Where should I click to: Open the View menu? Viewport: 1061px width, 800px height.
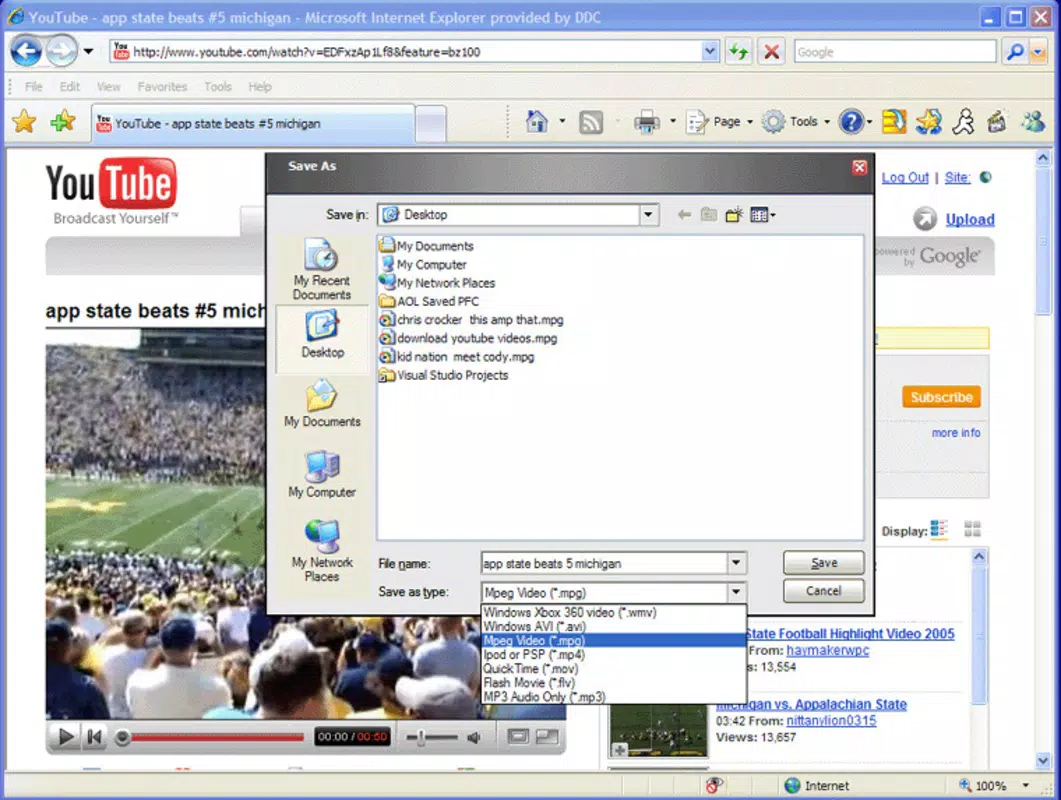(108, 87)
